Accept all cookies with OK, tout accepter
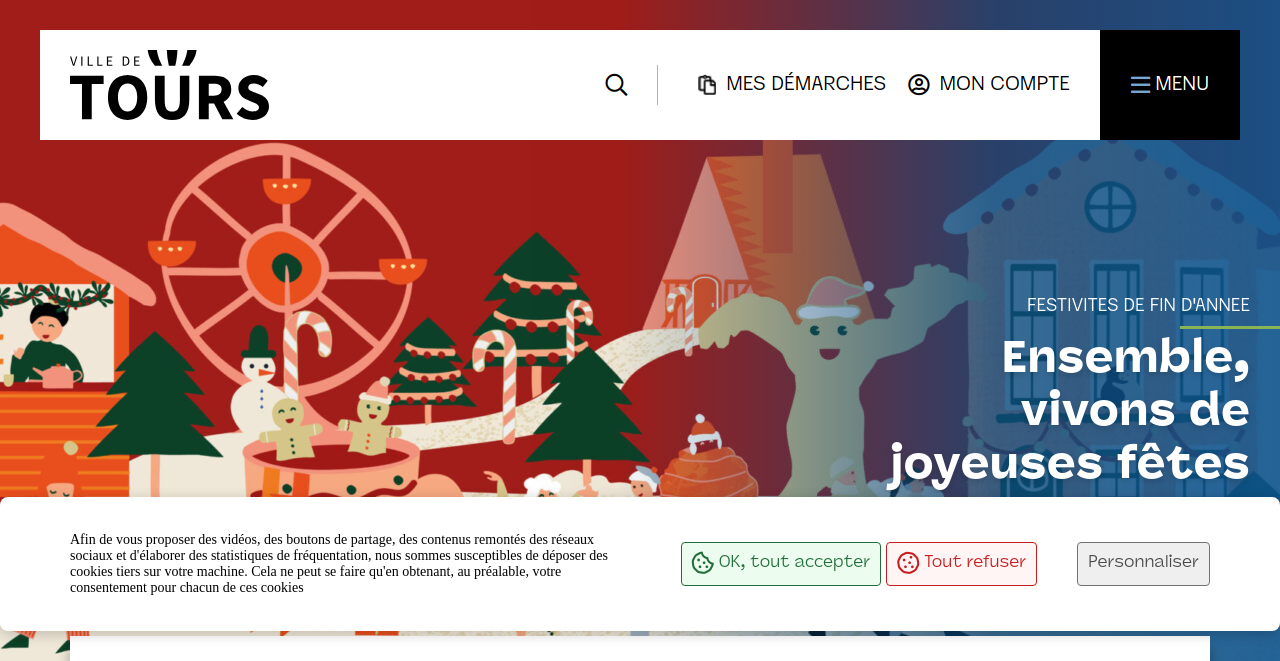 pos(781,564)
